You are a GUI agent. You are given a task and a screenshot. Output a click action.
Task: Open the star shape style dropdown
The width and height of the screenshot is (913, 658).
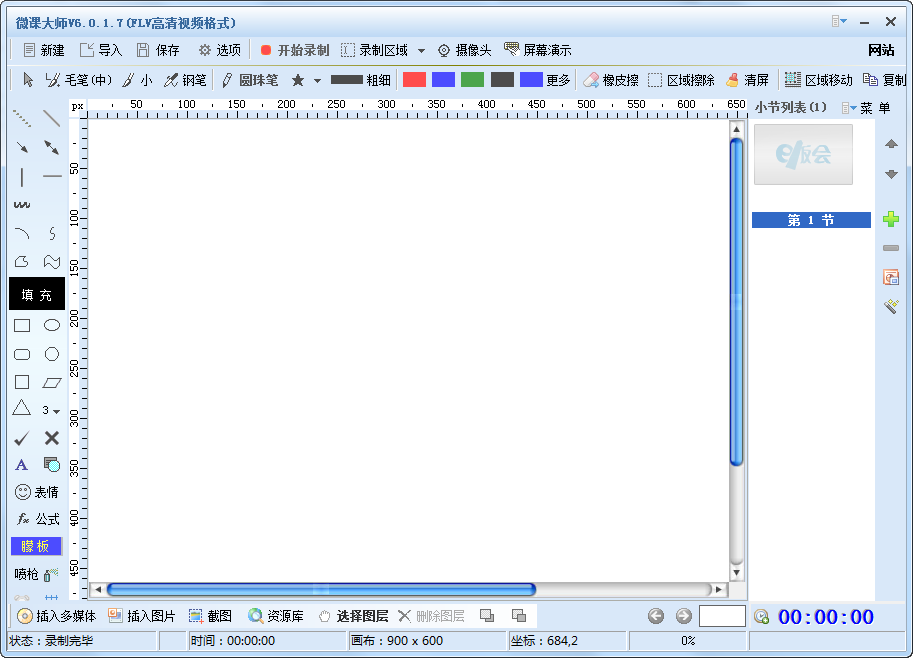315,80
